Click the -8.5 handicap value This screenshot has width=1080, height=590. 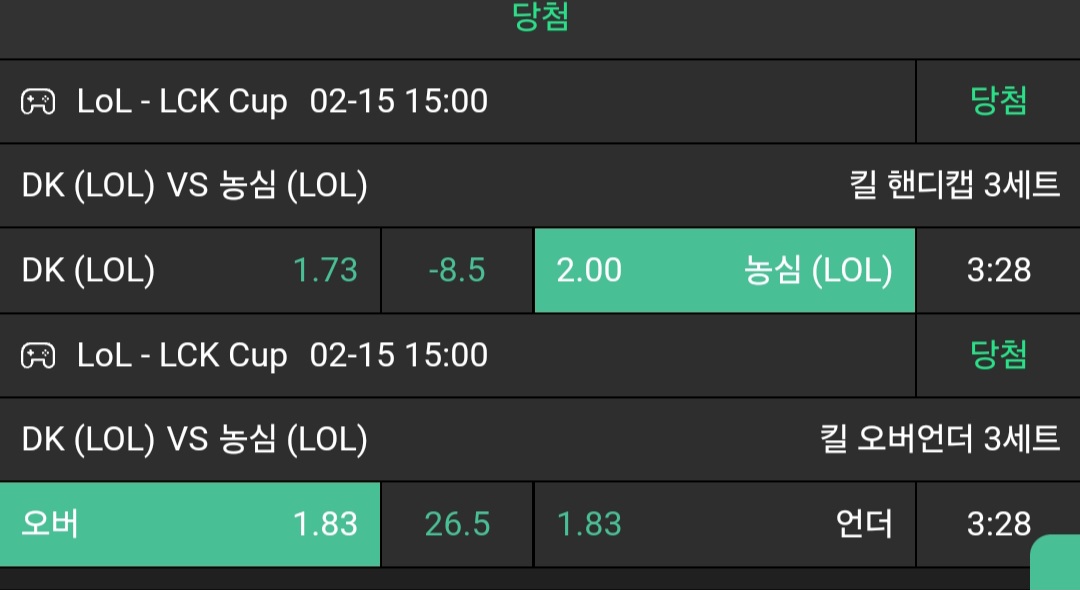(x=457, y=270)
